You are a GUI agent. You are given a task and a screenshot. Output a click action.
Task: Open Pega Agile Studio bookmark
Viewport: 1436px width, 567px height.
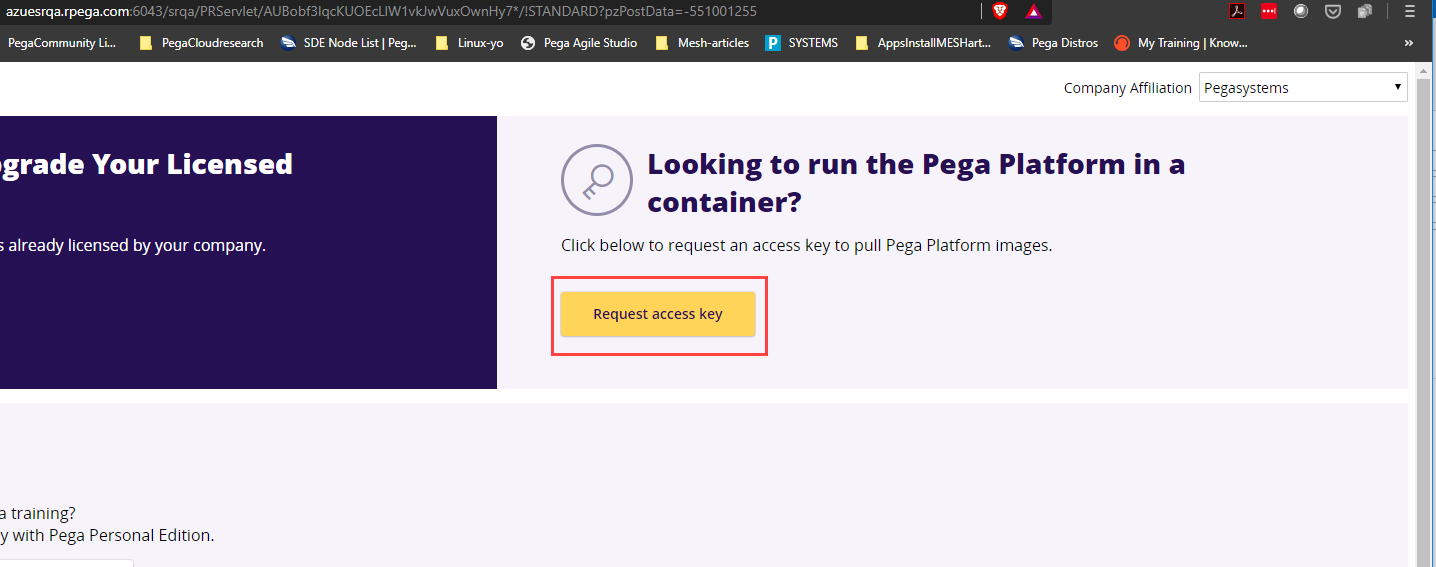click(x=579, y=43)
